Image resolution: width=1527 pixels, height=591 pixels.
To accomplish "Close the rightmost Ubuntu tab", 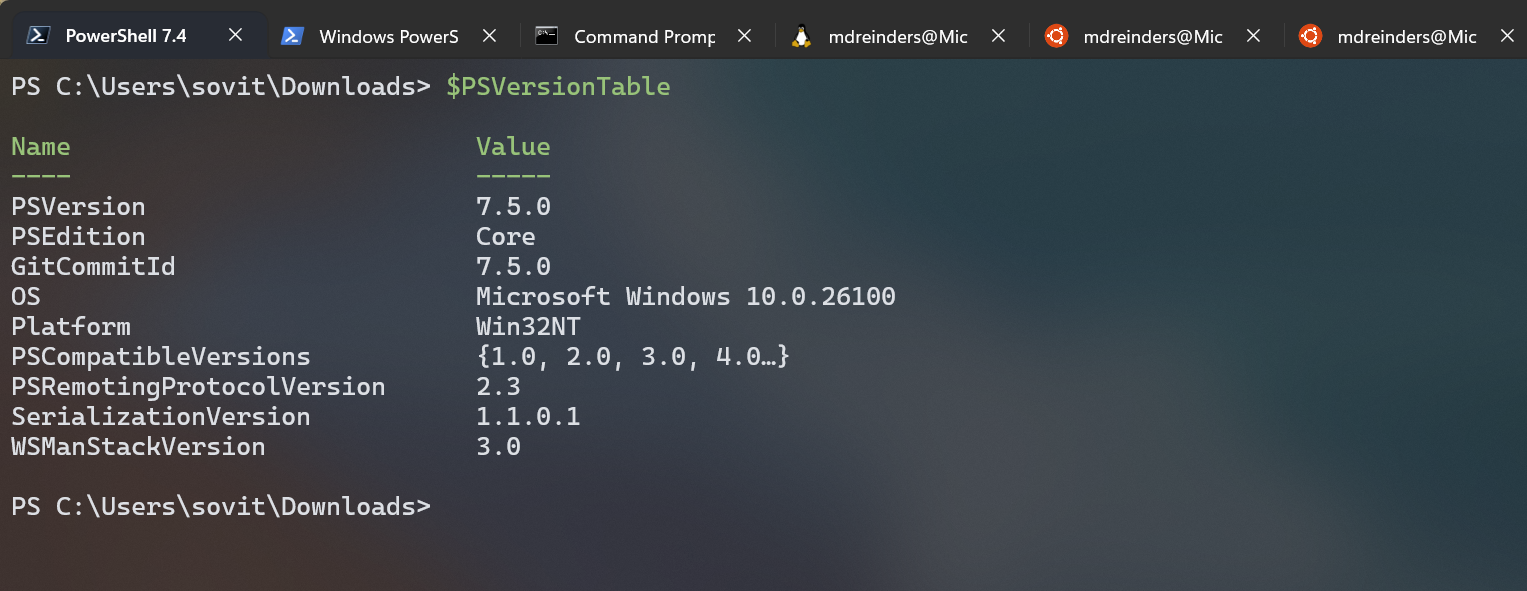I will click(x=1508, y=36).
